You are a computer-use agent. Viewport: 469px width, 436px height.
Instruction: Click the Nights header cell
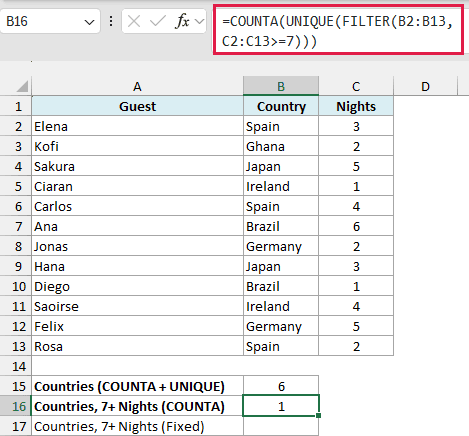(356, 106)
